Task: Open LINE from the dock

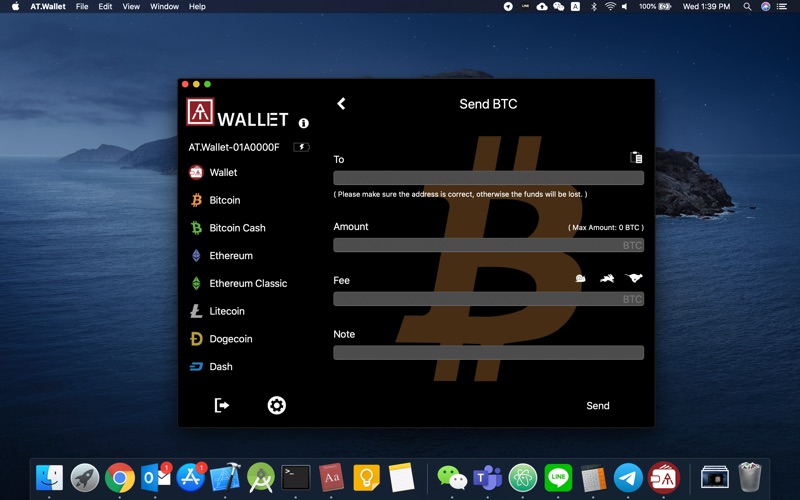Action: coord(558,478)
